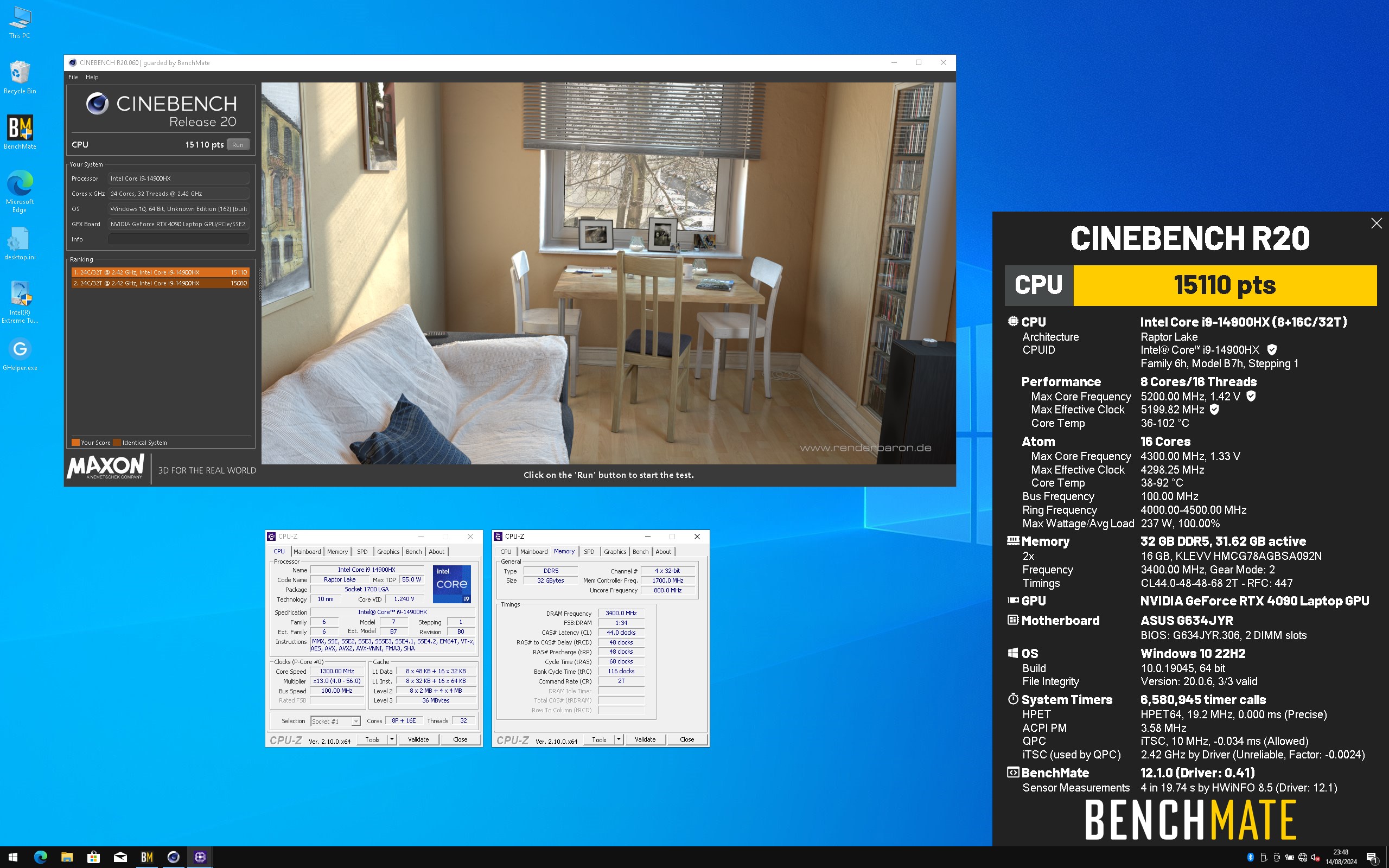Open File Explorer from the taskbar
The image size is (1389, 868).
point(67,857)
